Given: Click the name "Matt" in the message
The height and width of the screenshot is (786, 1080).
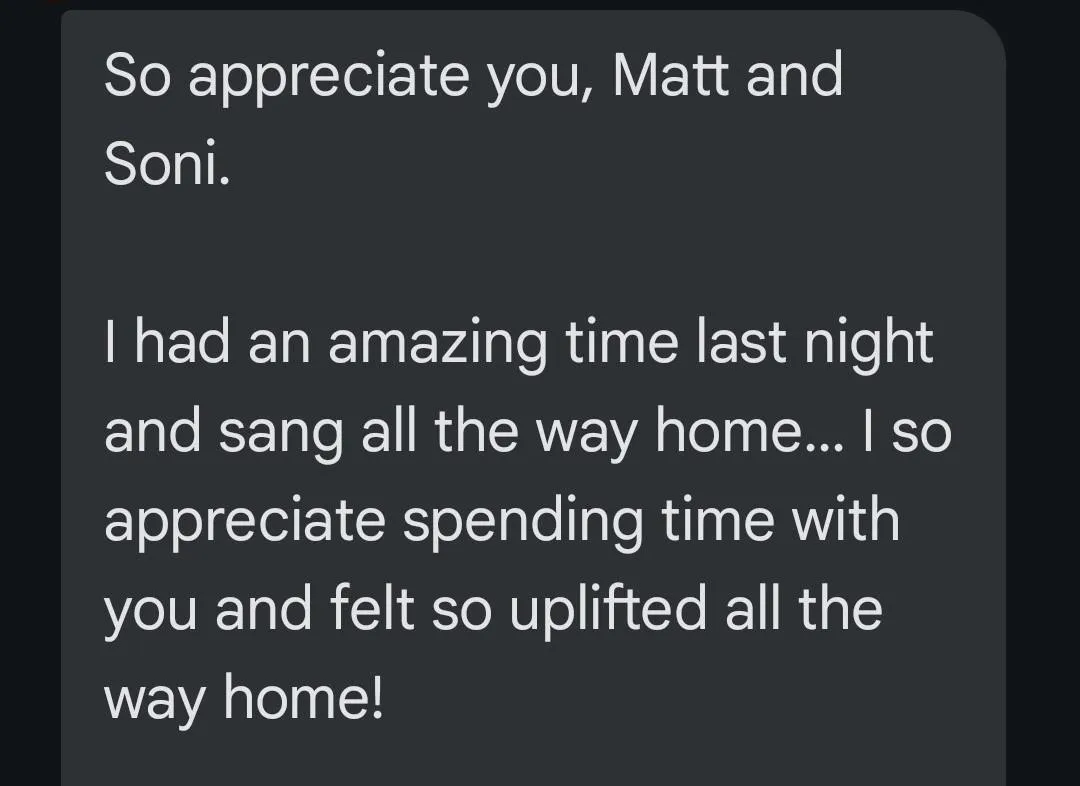Looking at the screenshot, I should (x=670, y=74).
